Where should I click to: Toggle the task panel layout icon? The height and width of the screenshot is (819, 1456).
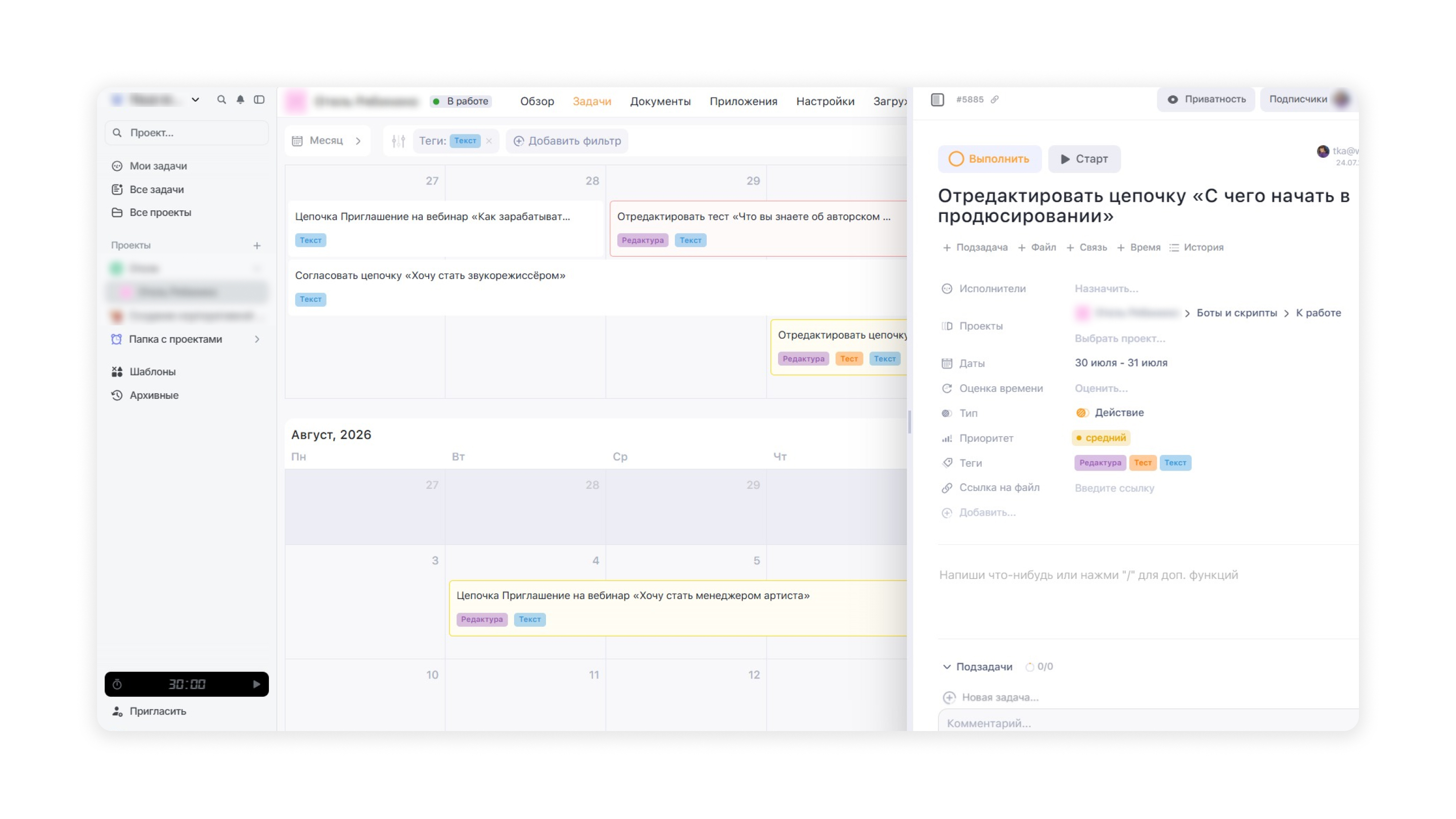pos(937,100)
